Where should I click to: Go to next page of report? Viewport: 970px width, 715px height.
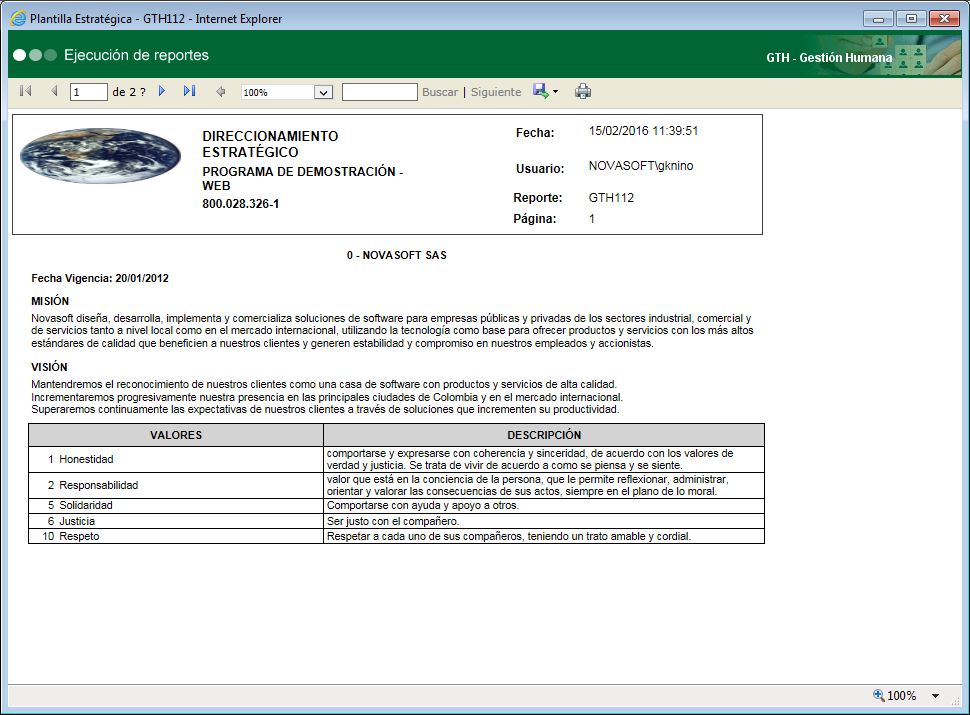[162, 92]
